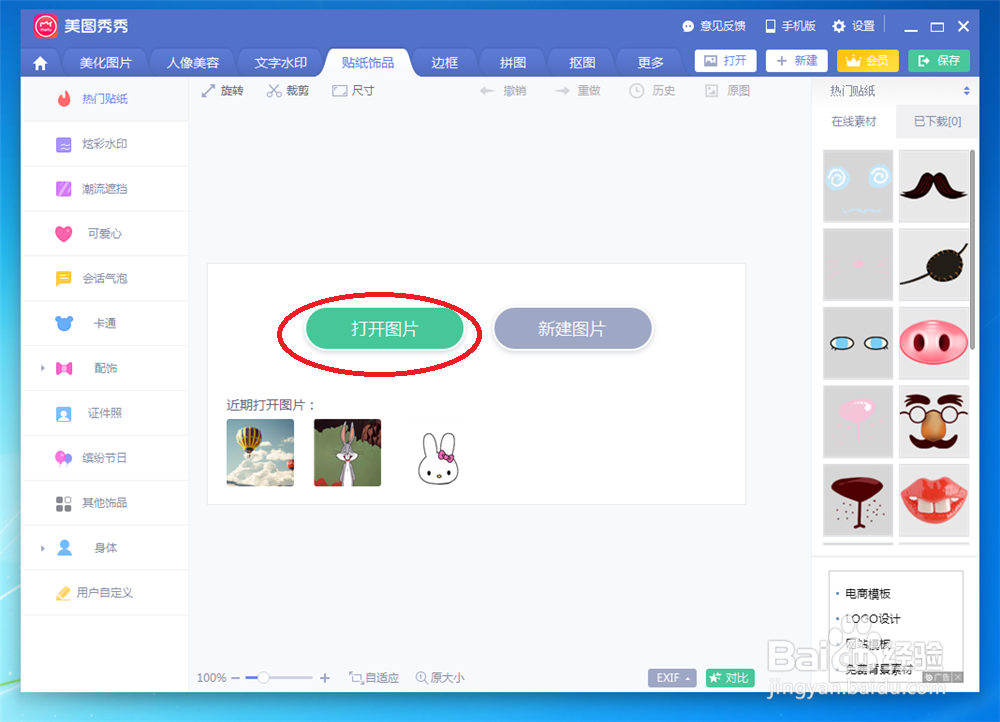Undo with the 撤销 arrow

pyautogui.click(x=503, y=91)
